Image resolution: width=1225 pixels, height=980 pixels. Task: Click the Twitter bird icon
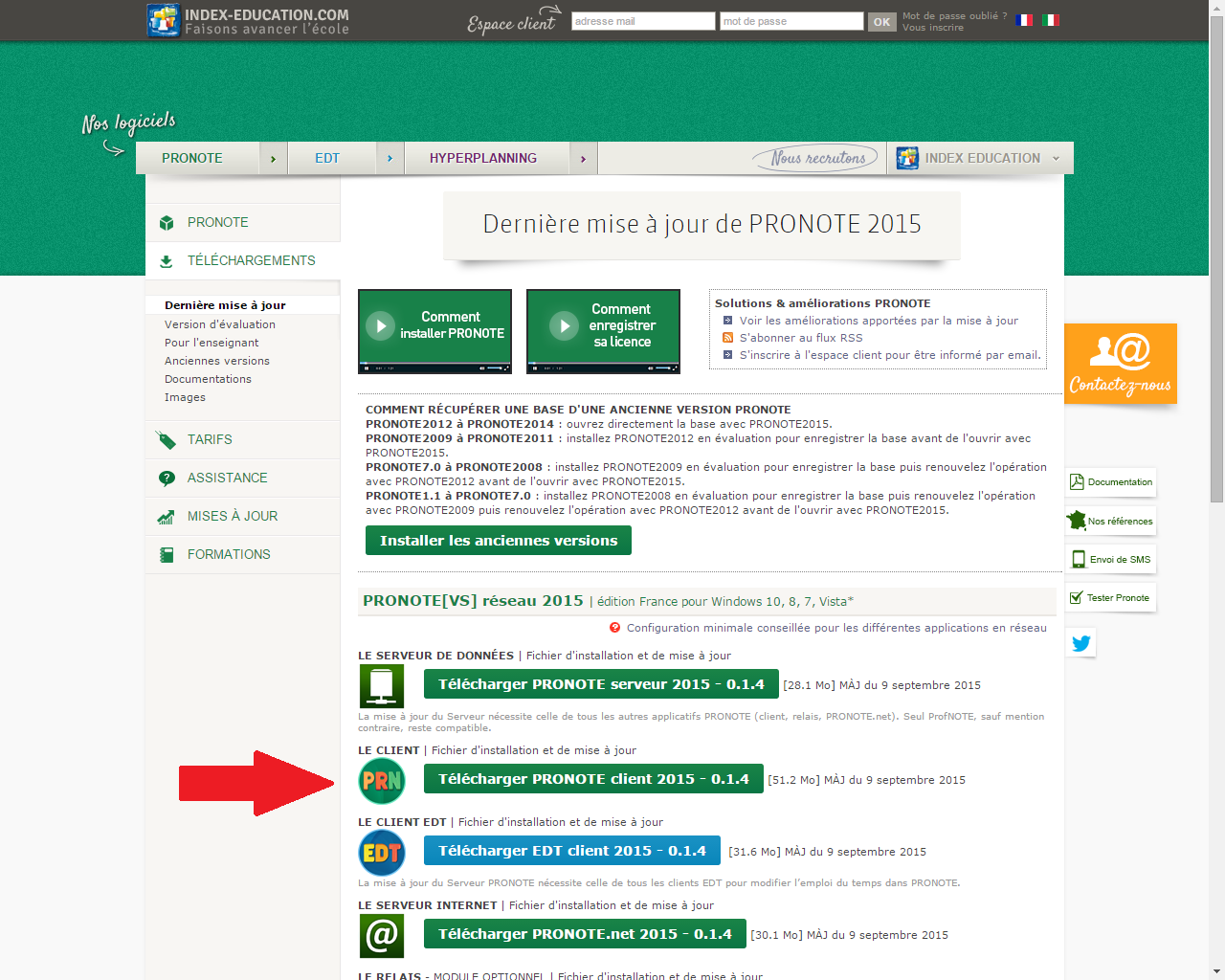coord(1081,644)
